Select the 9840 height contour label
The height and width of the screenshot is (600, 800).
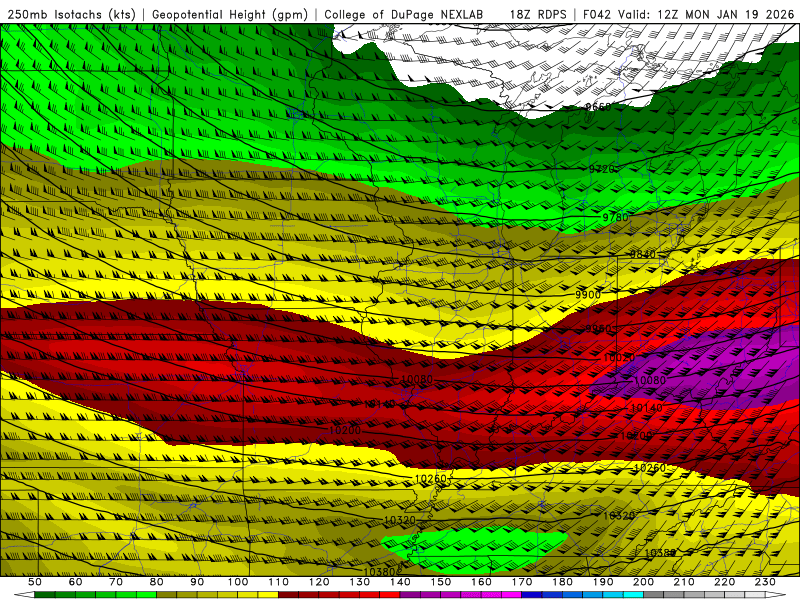click(642, 255)
